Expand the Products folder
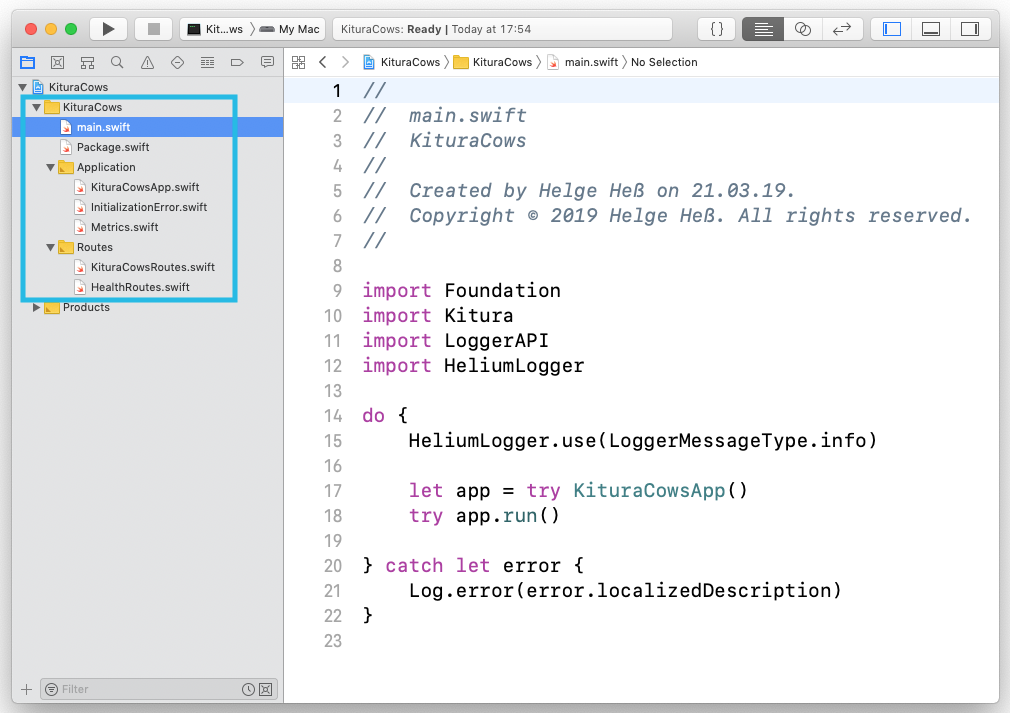Image resolution: width=1010 pixels, height=713 pixels. click(37, 307)
